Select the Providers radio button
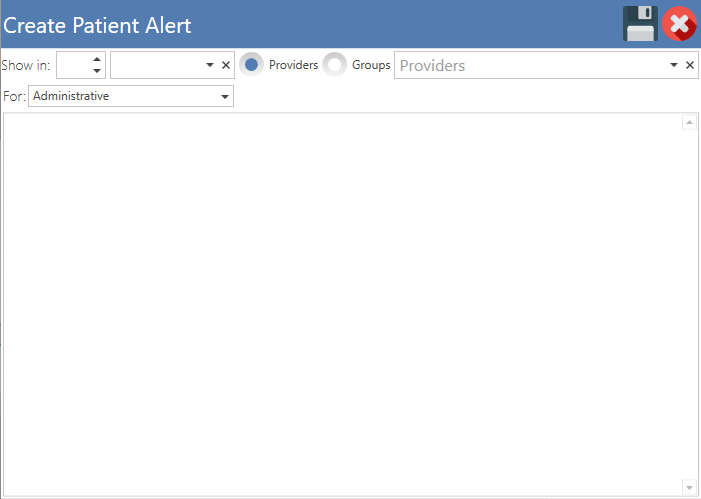This screenshot has width=701, height=499. click(251, 65)
